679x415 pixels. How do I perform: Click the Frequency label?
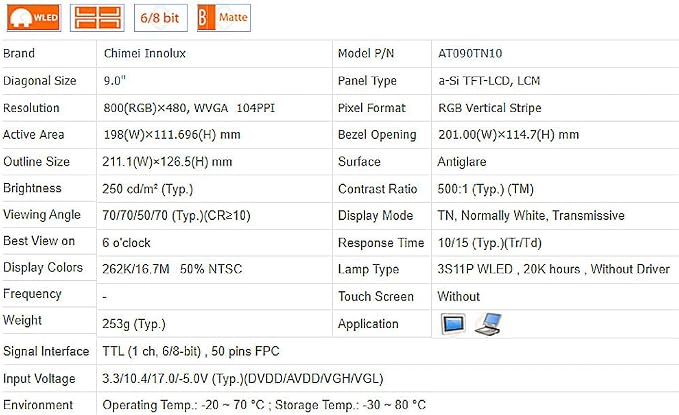tap(32, 294)
